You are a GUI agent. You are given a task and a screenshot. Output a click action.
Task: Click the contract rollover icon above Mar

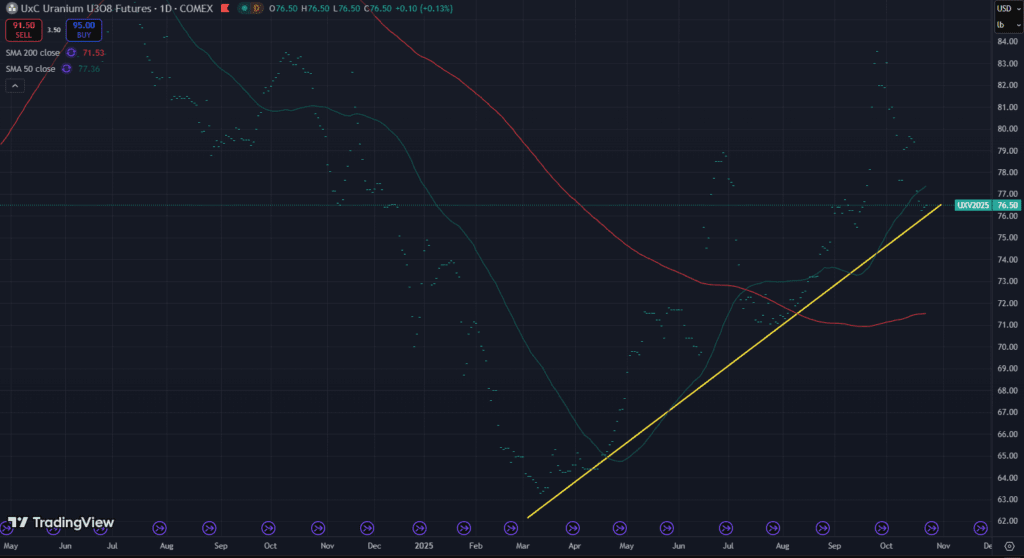tap(521, 528)
